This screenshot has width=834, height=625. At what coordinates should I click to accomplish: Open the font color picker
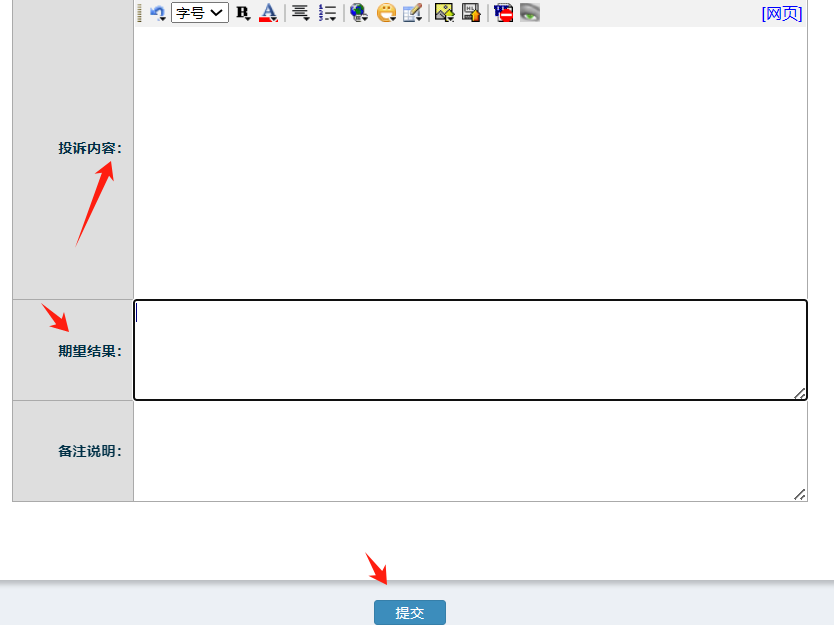(268, 13)
